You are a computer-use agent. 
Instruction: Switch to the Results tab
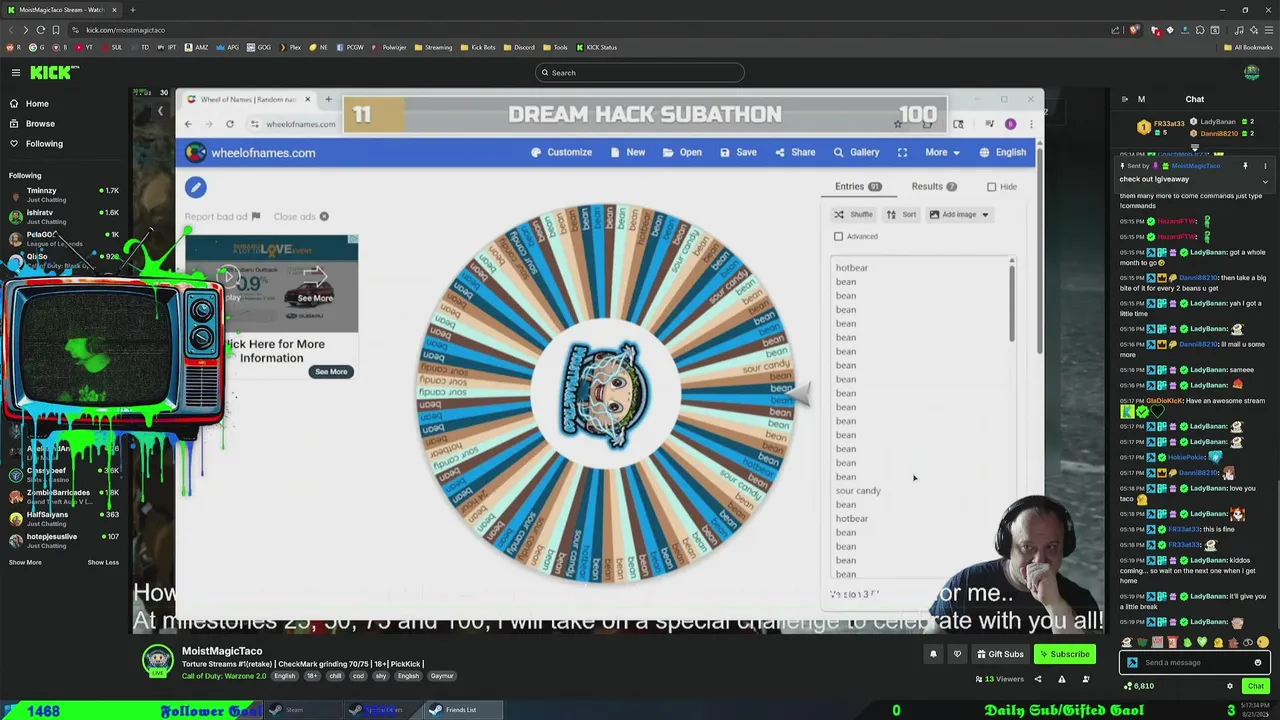point(934,186)
